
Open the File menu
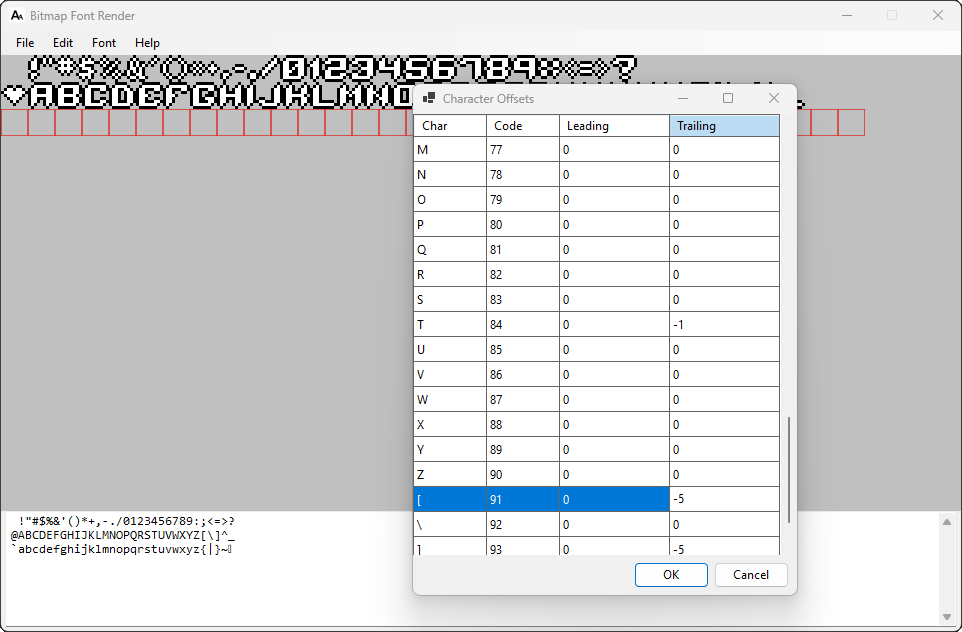point(25,43)
